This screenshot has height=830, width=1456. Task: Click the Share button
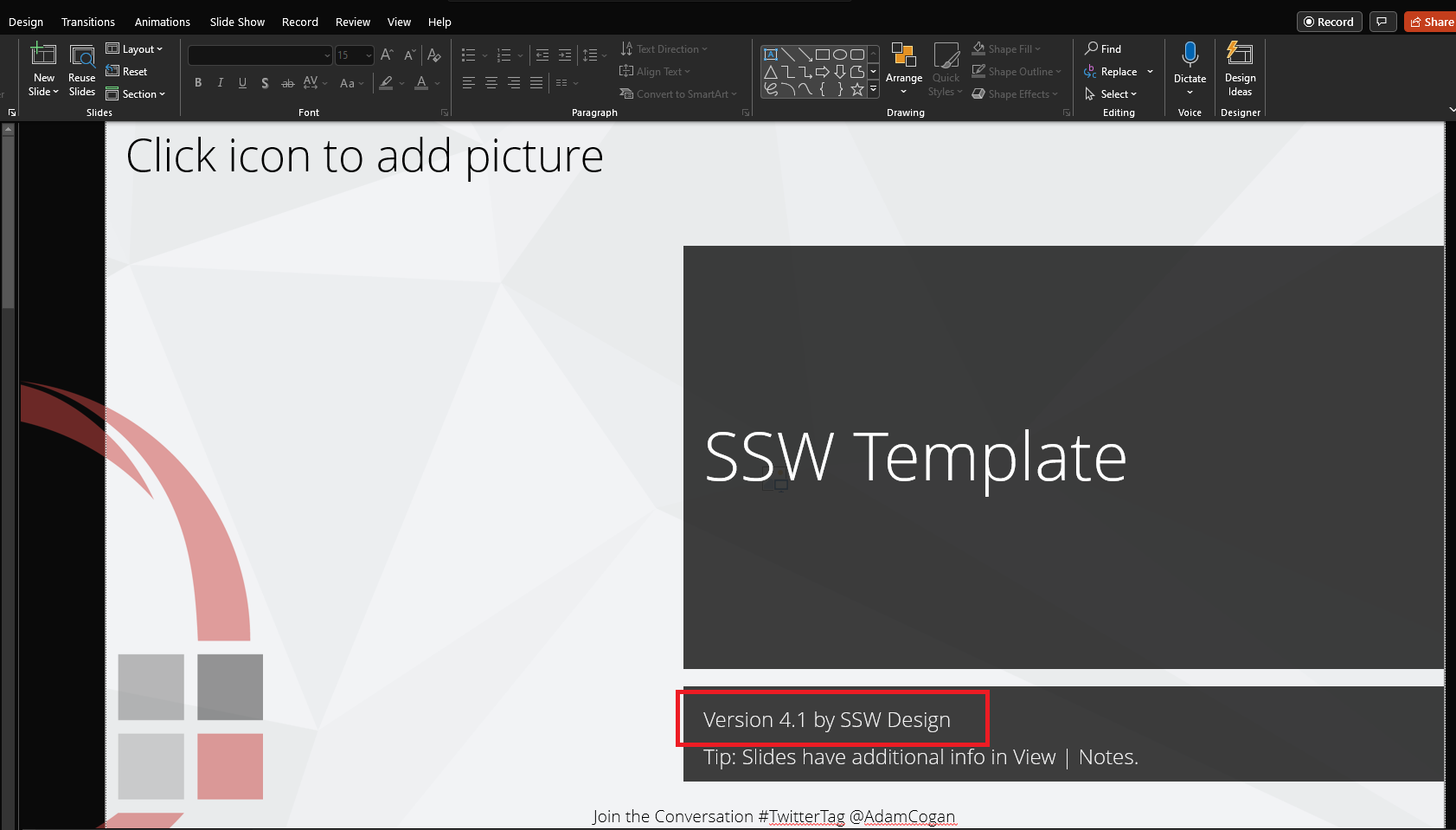point(1431,22)
